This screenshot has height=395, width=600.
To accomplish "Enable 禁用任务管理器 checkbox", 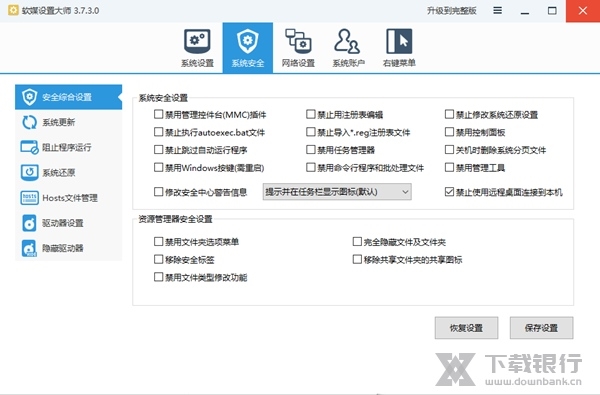I will coord(311,150).
